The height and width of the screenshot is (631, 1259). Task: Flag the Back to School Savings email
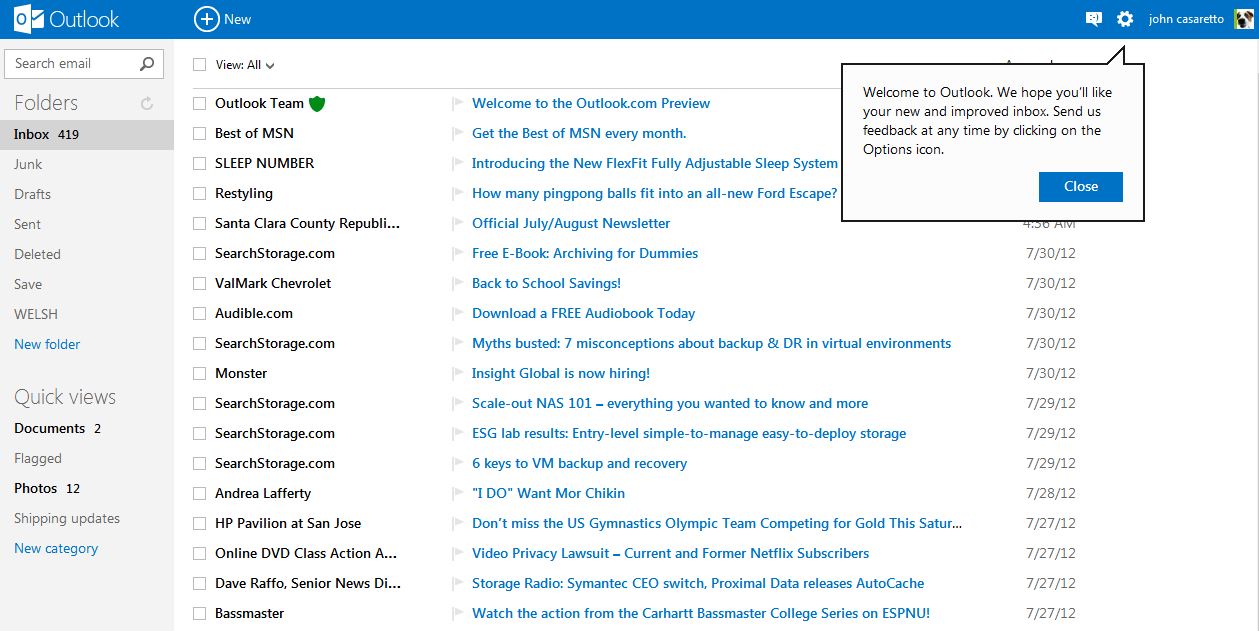(x=458, y=283)
